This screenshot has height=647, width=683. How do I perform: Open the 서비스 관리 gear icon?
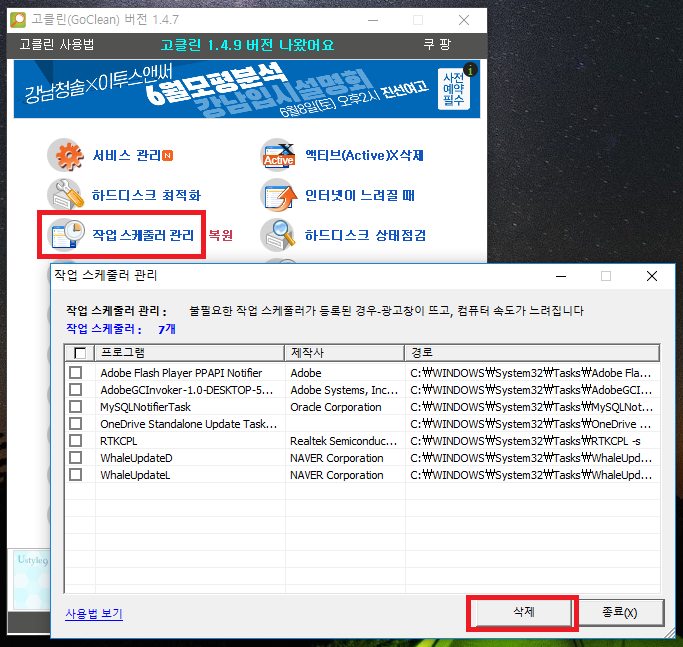tap(65, 156)
